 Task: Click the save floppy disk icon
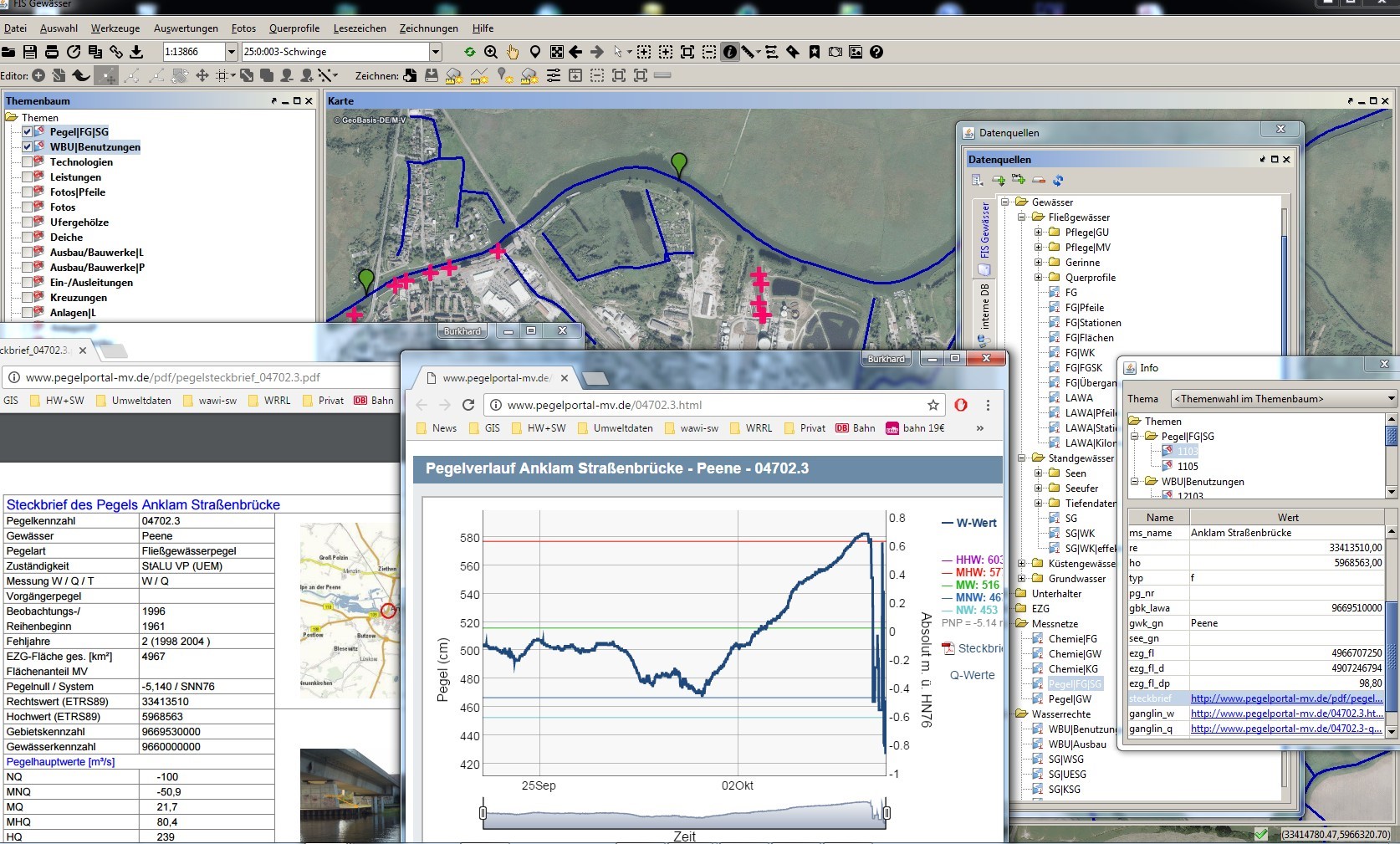click(30, 52)
